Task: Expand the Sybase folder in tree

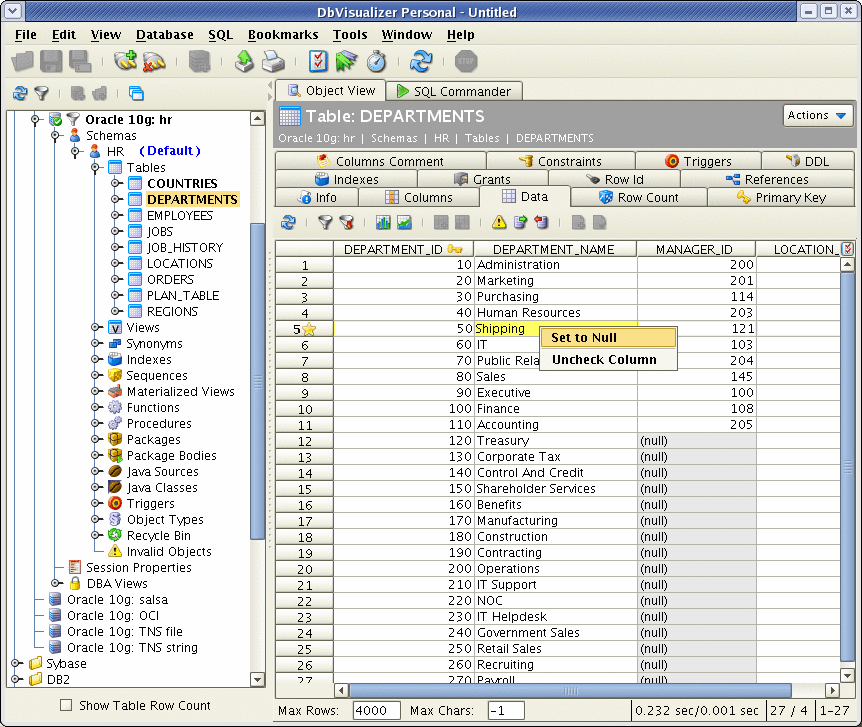Action: pyautogui.click(x=16, y=663)
